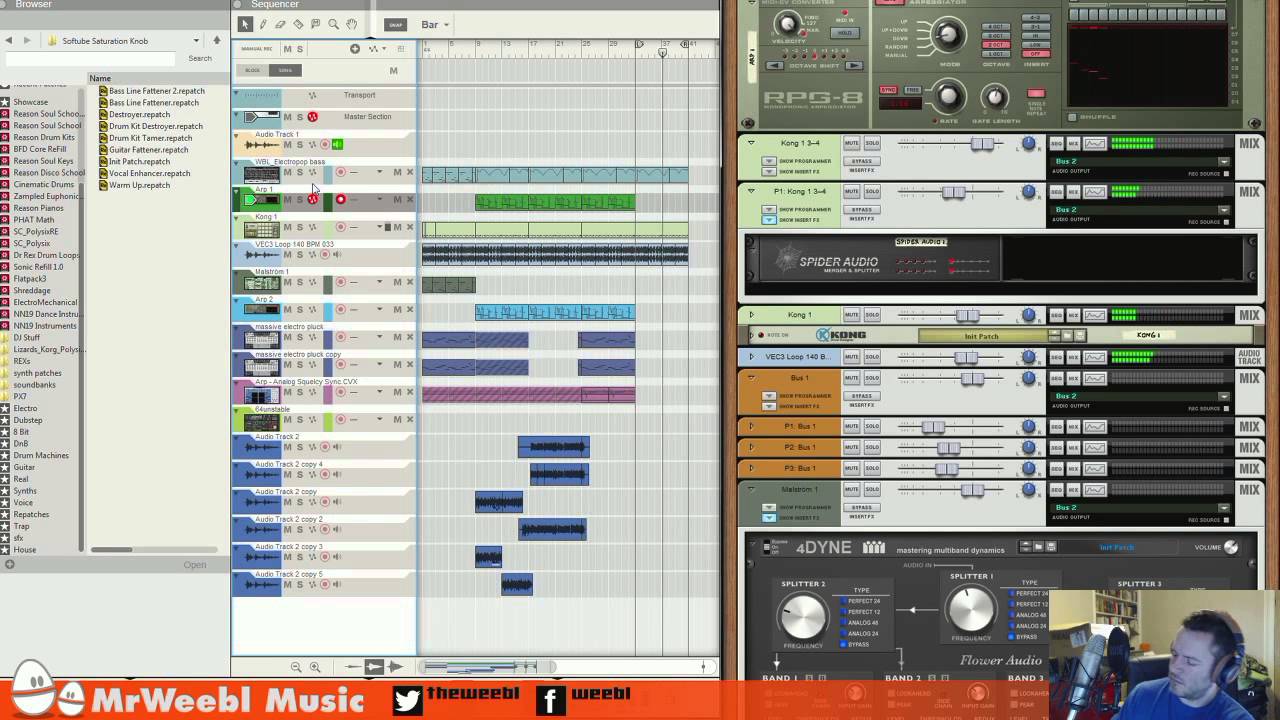Mute the Audio Track 1 track
Image resolution: width=1280 pixels, height=720 pixels.
click(287, 145)
